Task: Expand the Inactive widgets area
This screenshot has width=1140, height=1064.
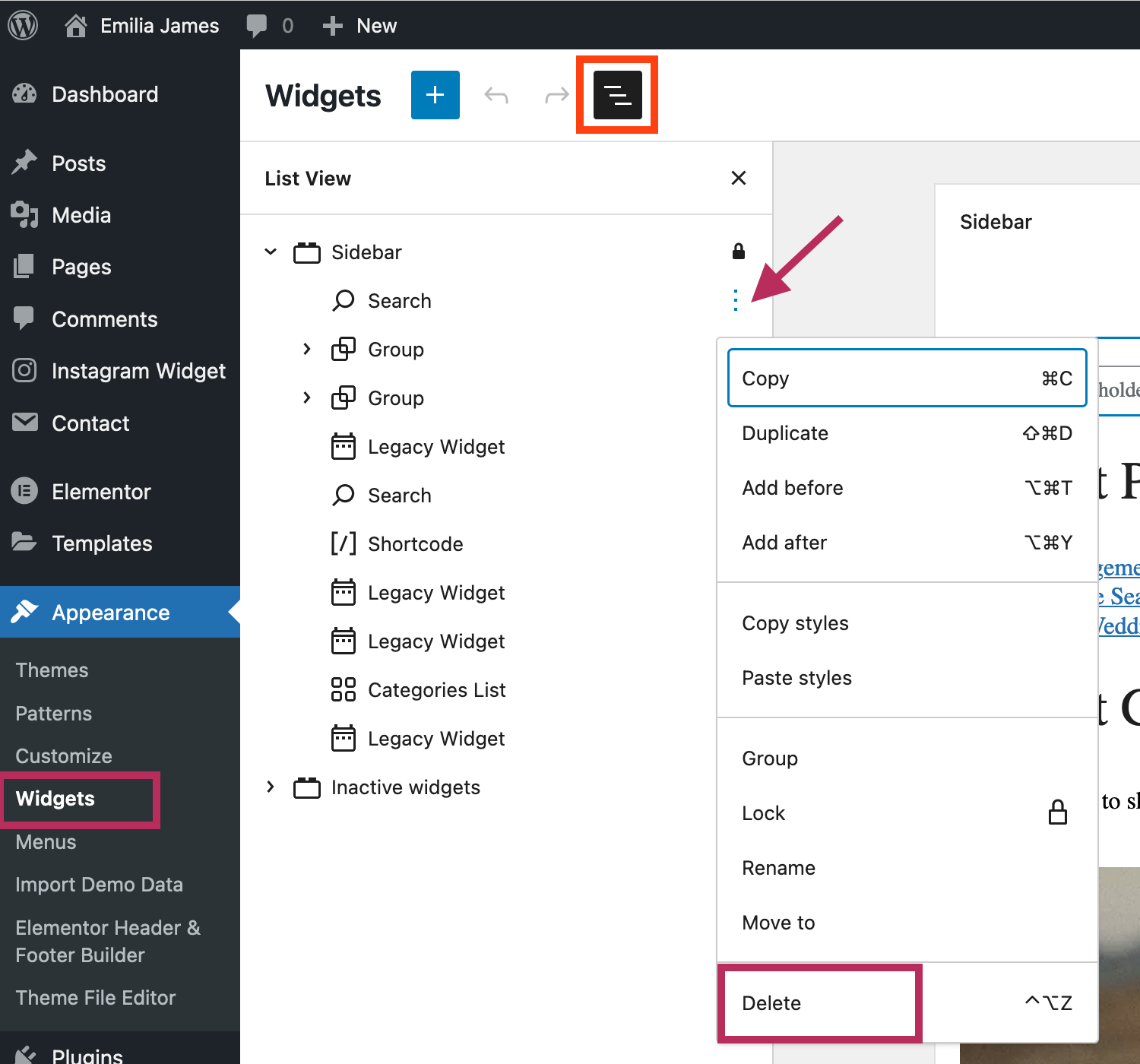Action: coord(271,787)
